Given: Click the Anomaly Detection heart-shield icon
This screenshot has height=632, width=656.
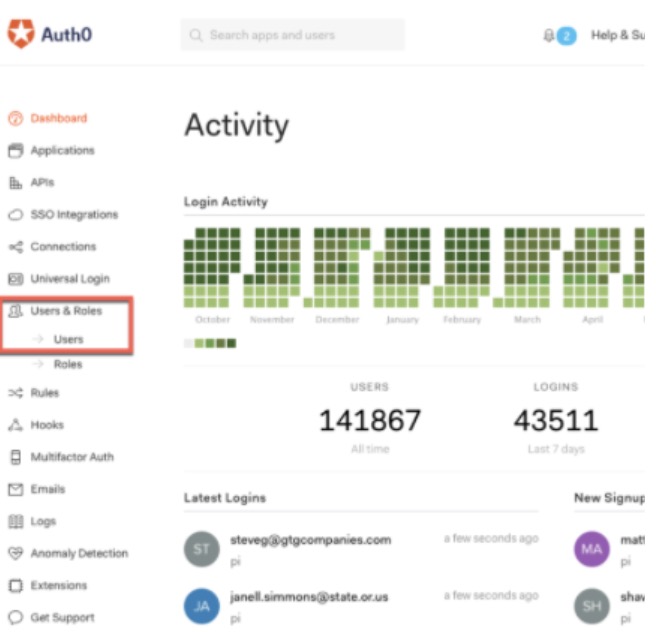Looking at the screenshot, I should (x=15, y=553).
